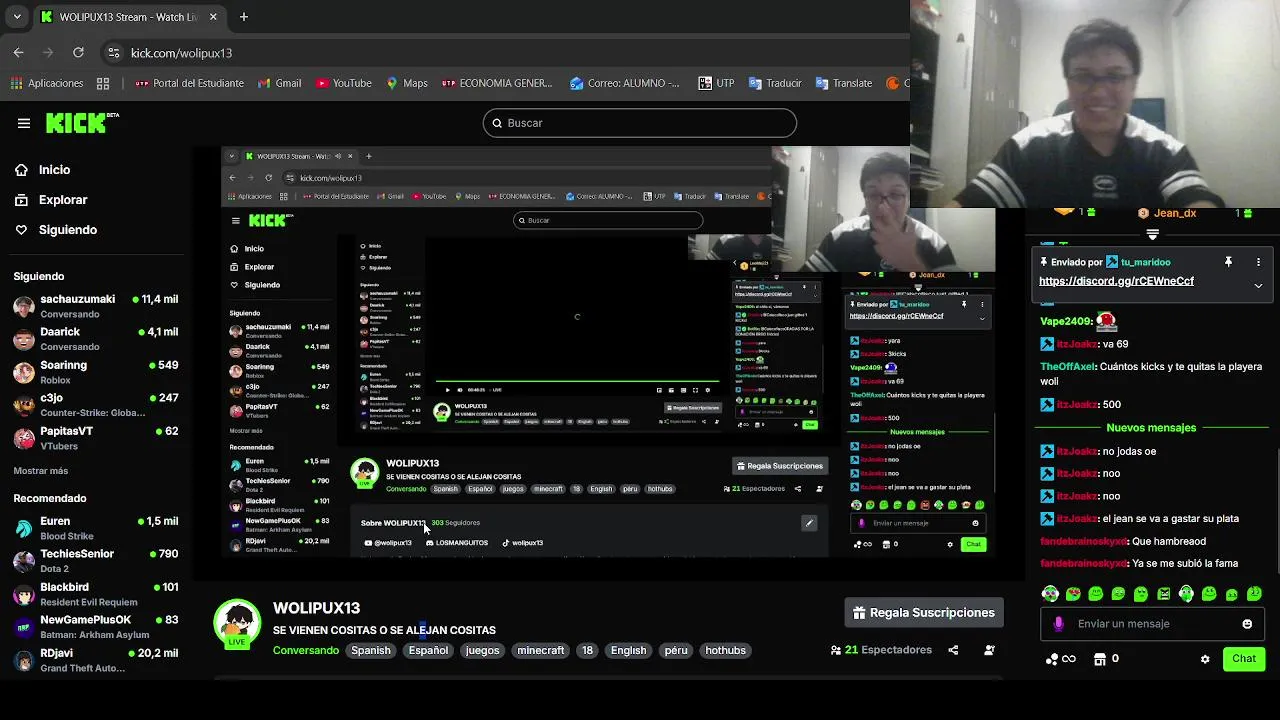Open a new browser tab with plus icon
The image size is (1280, 720).
[x=244, y=17]
